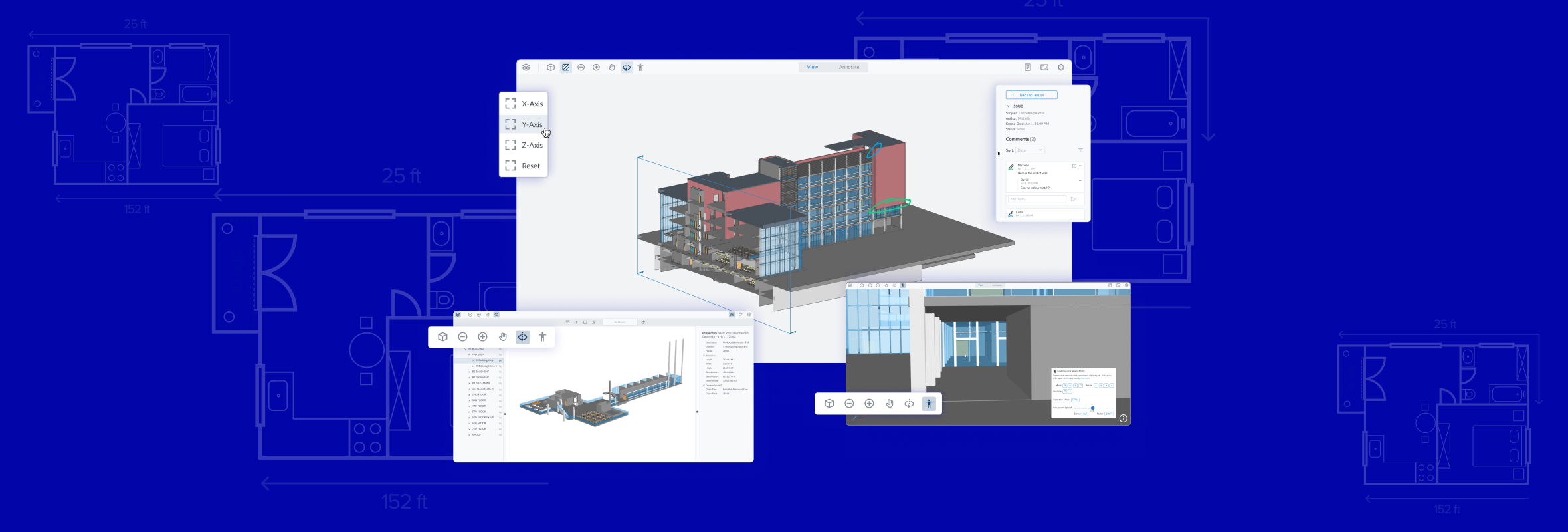This screenshot has width=1568, height=532.
Task: Open the notes document icon in main viewer
Action: [1028, 67]
